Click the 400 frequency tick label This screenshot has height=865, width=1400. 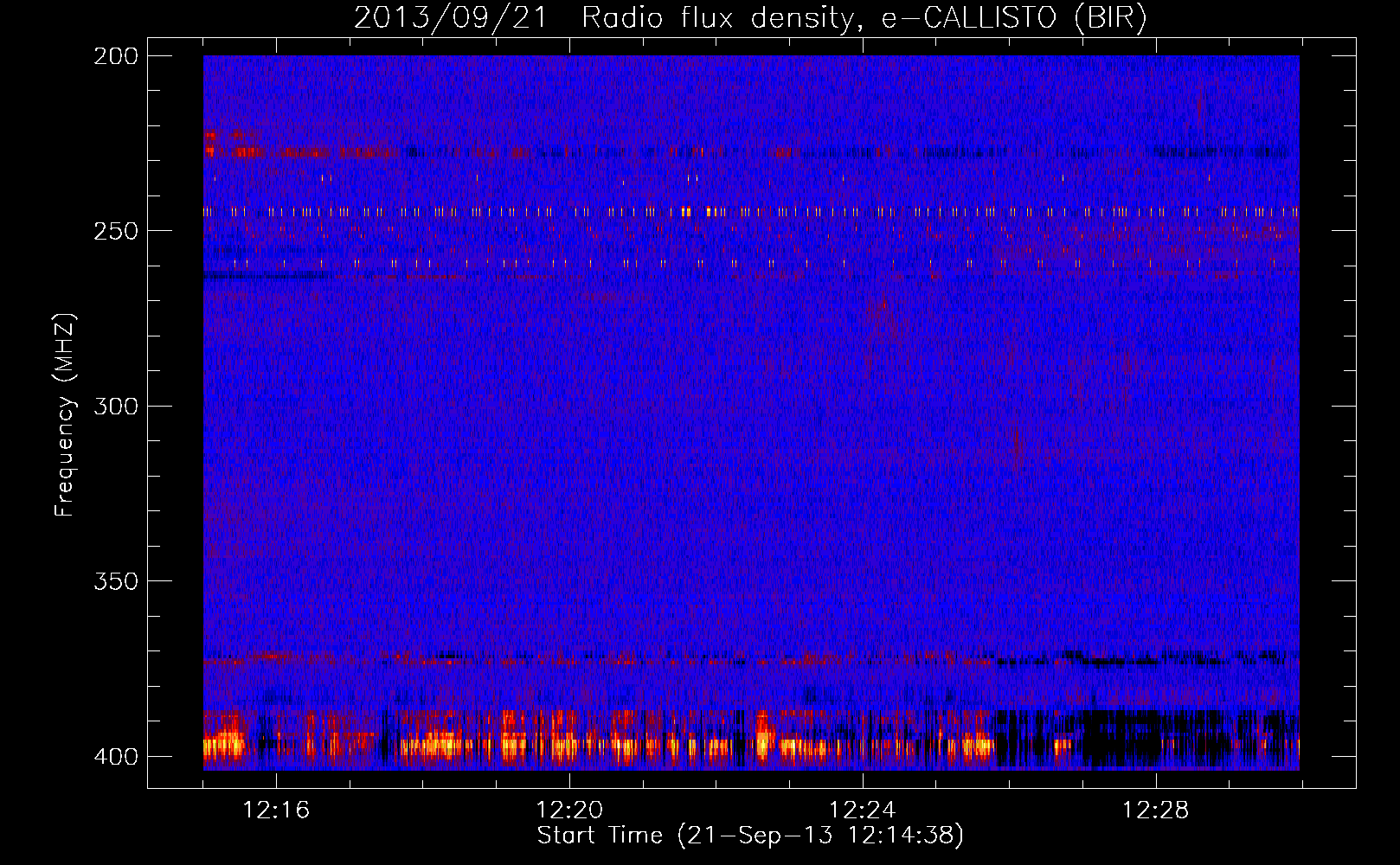116,757
